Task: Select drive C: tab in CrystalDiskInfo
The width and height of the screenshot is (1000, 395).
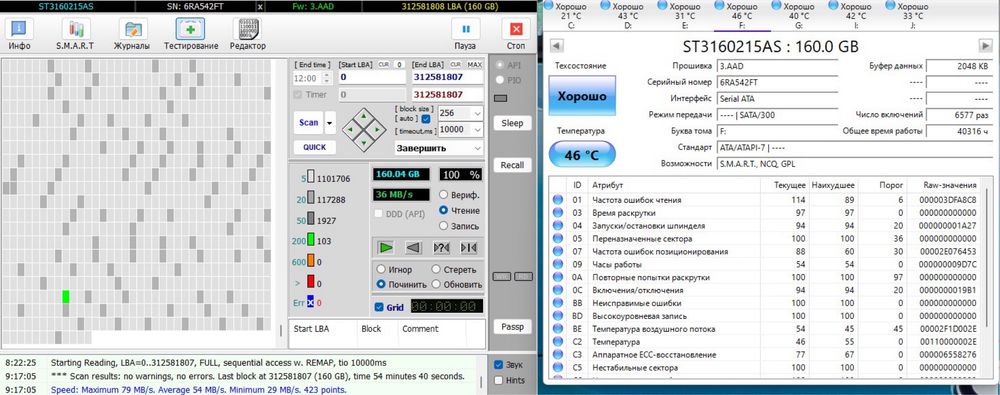Action: coord(571,15)
